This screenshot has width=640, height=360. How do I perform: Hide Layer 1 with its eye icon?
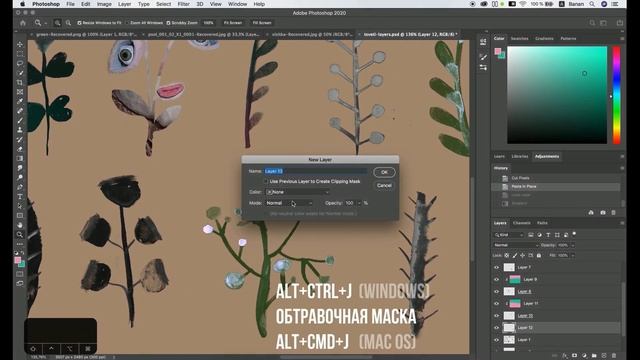click(x=497, y=340)
